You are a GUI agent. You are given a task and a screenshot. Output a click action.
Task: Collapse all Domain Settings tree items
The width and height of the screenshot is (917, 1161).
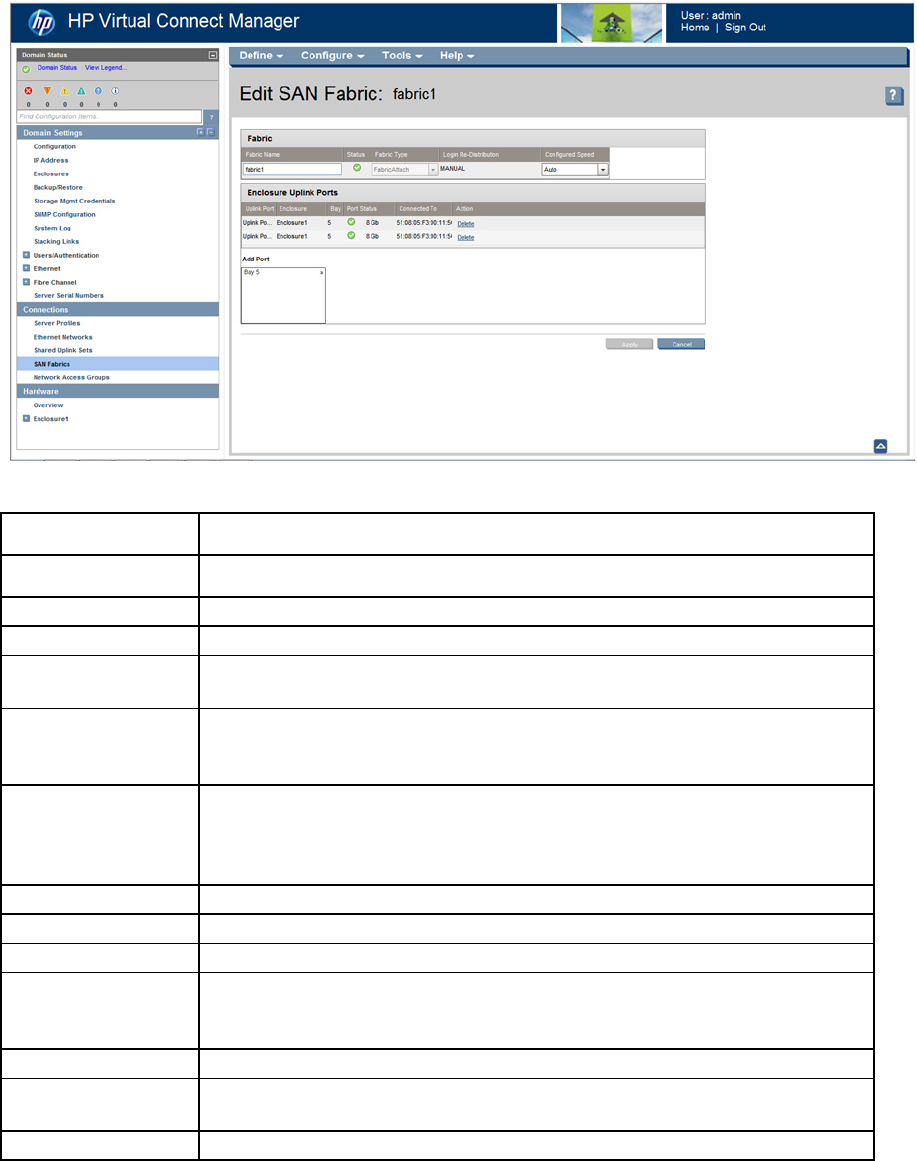point(210,132)
